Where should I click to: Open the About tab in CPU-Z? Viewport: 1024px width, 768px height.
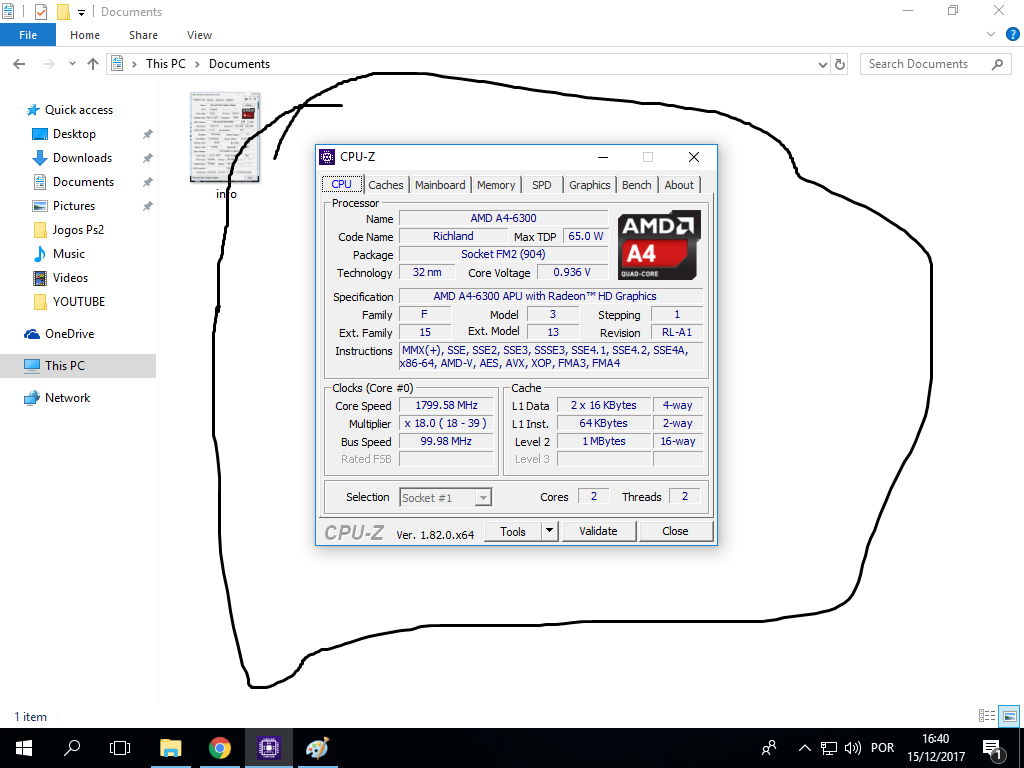(679, 185)
